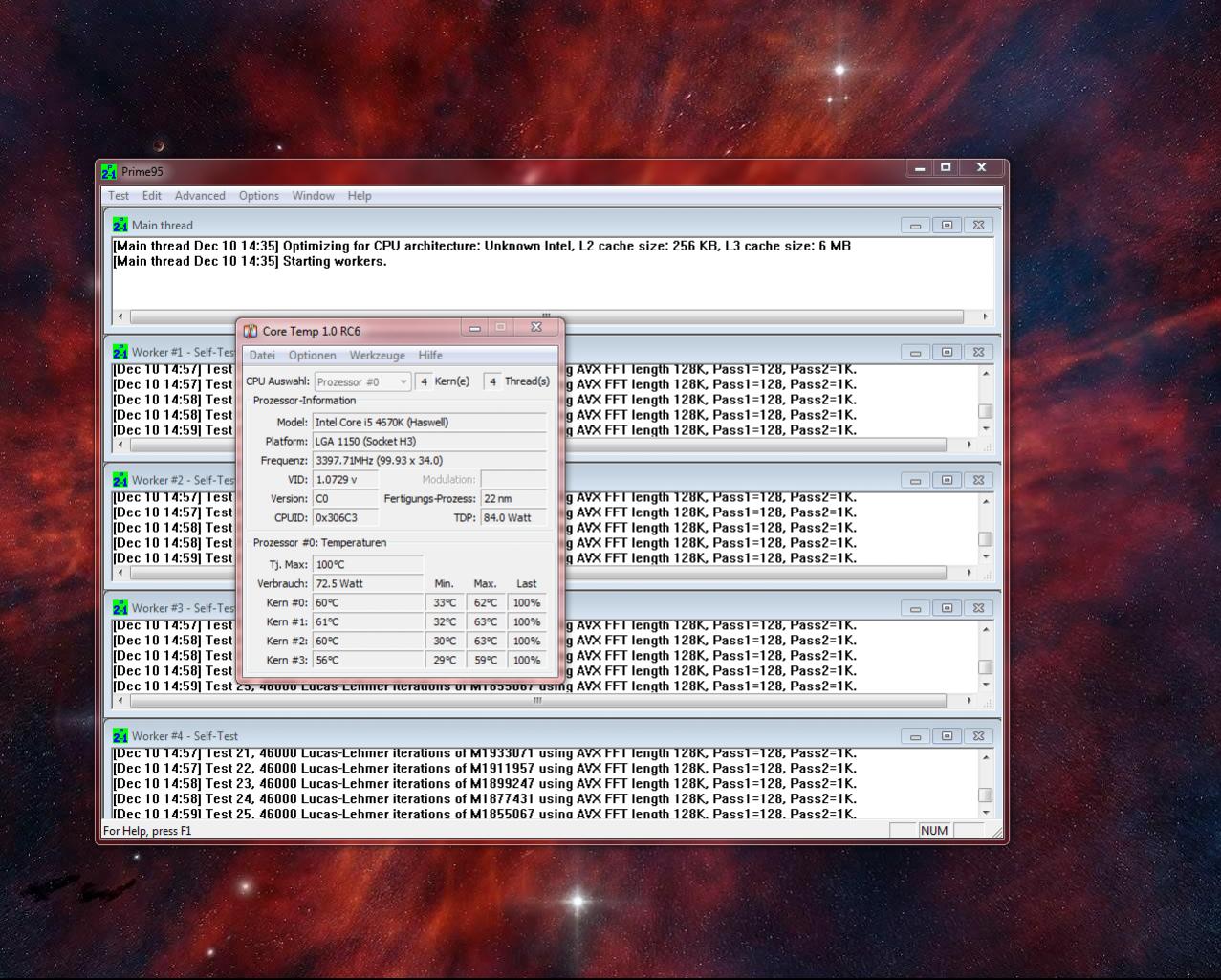Click Worker #1 vertical scrollbar up arrow
Image resolution: width=1221 pixels, height=980 pixels.
pyautogui.click(x=986, y=373)
